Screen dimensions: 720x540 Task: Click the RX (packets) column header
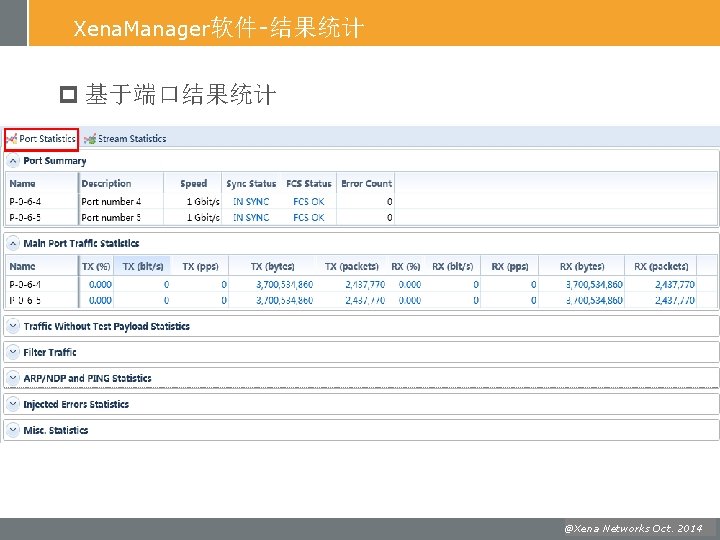click(661, 266)
